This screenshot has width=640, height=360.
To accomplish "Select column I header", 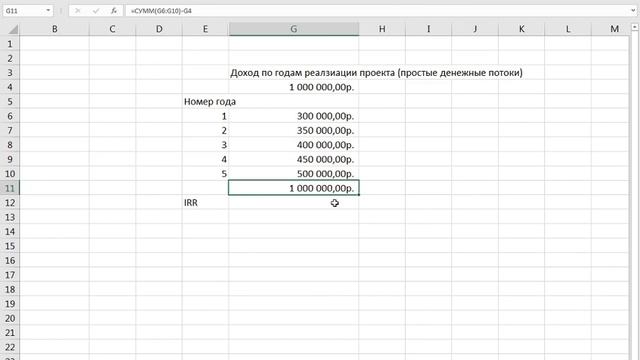I will (429, 29).
